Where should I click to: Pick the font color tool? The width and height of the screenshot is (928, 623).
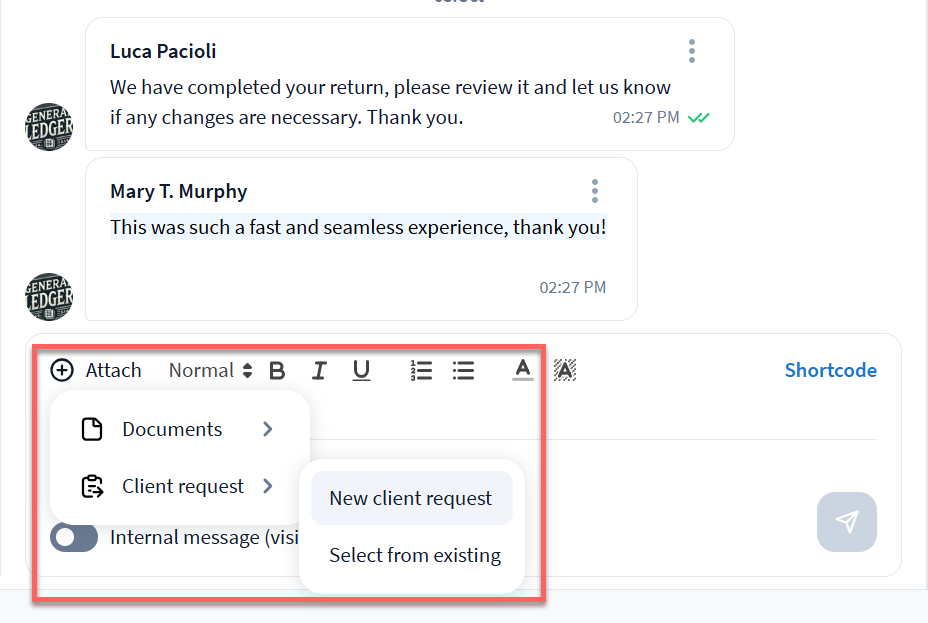[522, 371]
